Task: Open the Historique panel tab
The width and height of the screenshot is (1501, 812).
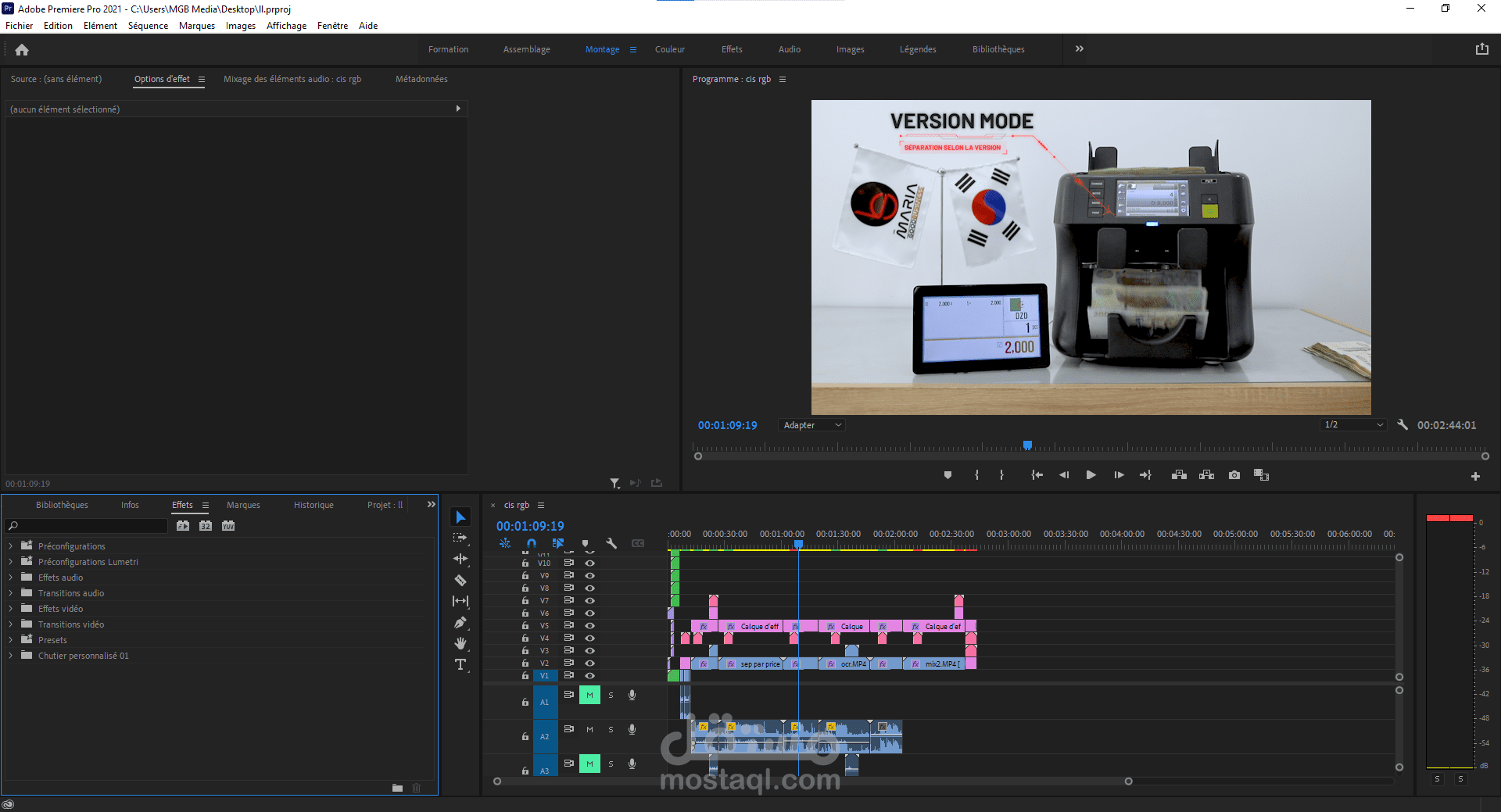Action: click(x=313, y=505)
